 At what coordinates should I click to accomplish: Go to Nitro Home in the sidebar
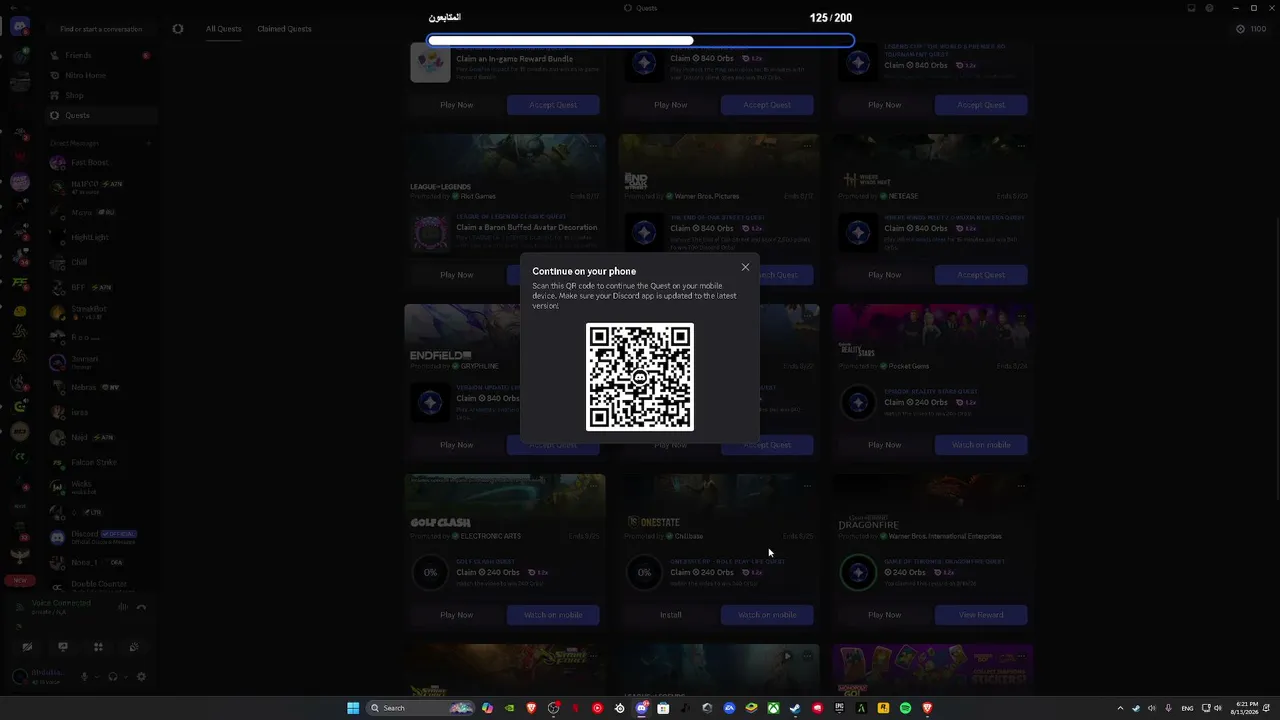point(101,75)
